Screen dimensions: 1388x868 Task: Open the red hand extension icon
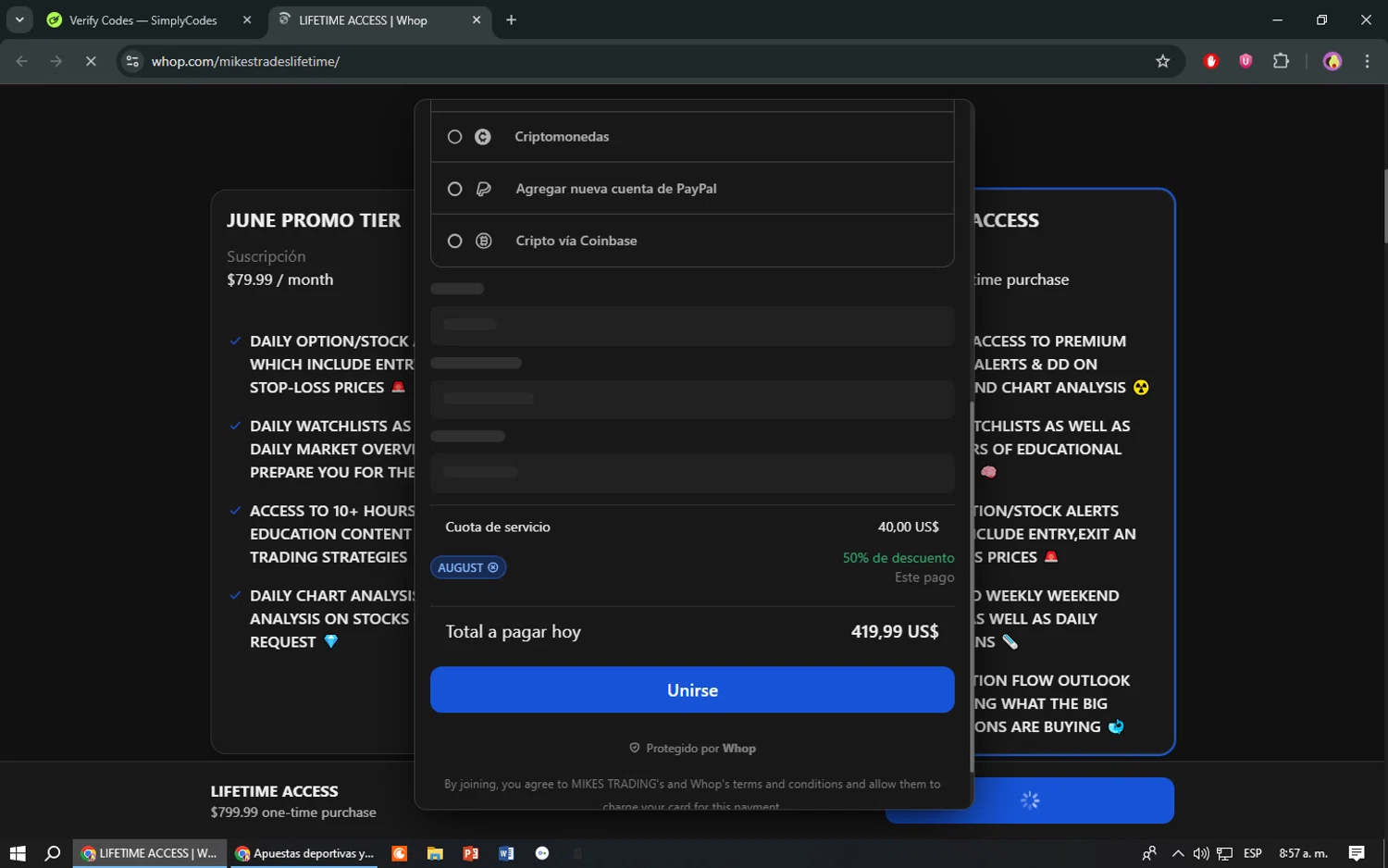tap(1210, 61)
